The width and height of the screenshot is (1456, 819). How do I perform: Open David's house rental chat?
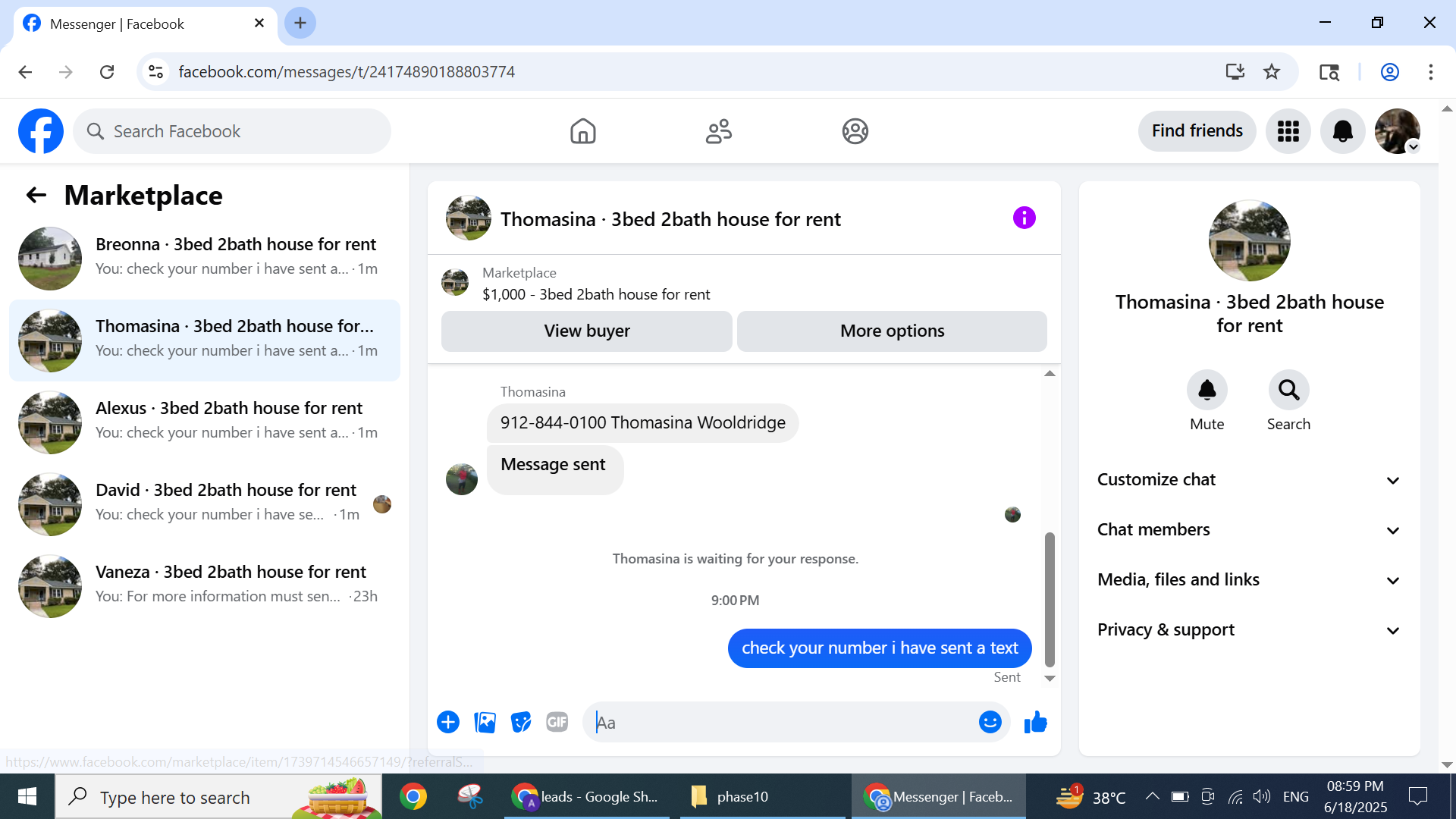[x=205, y=504]
